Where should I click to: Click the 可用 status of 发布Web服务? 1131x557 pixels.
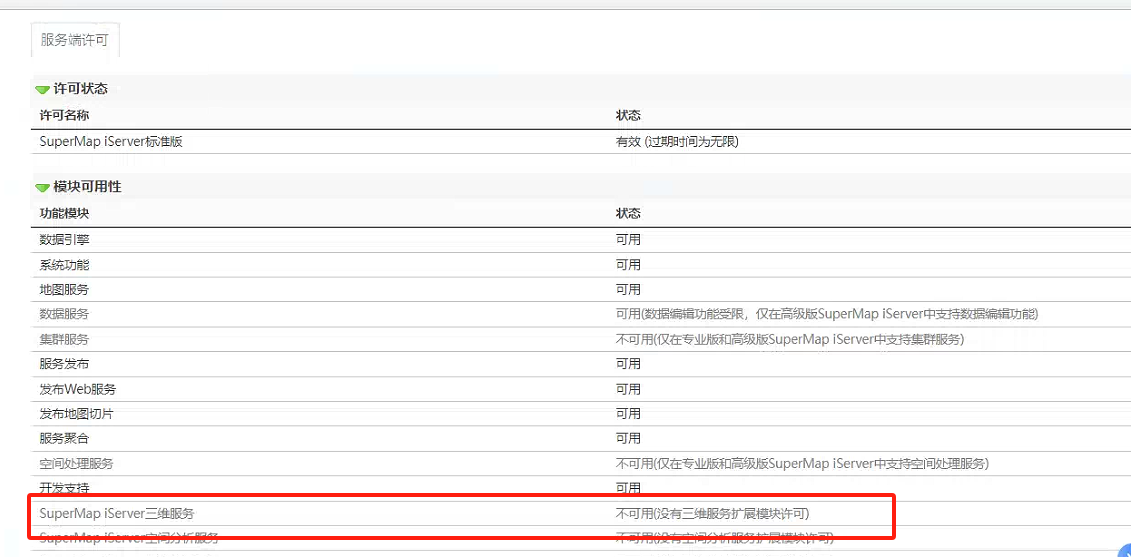[x=628, y=389]
